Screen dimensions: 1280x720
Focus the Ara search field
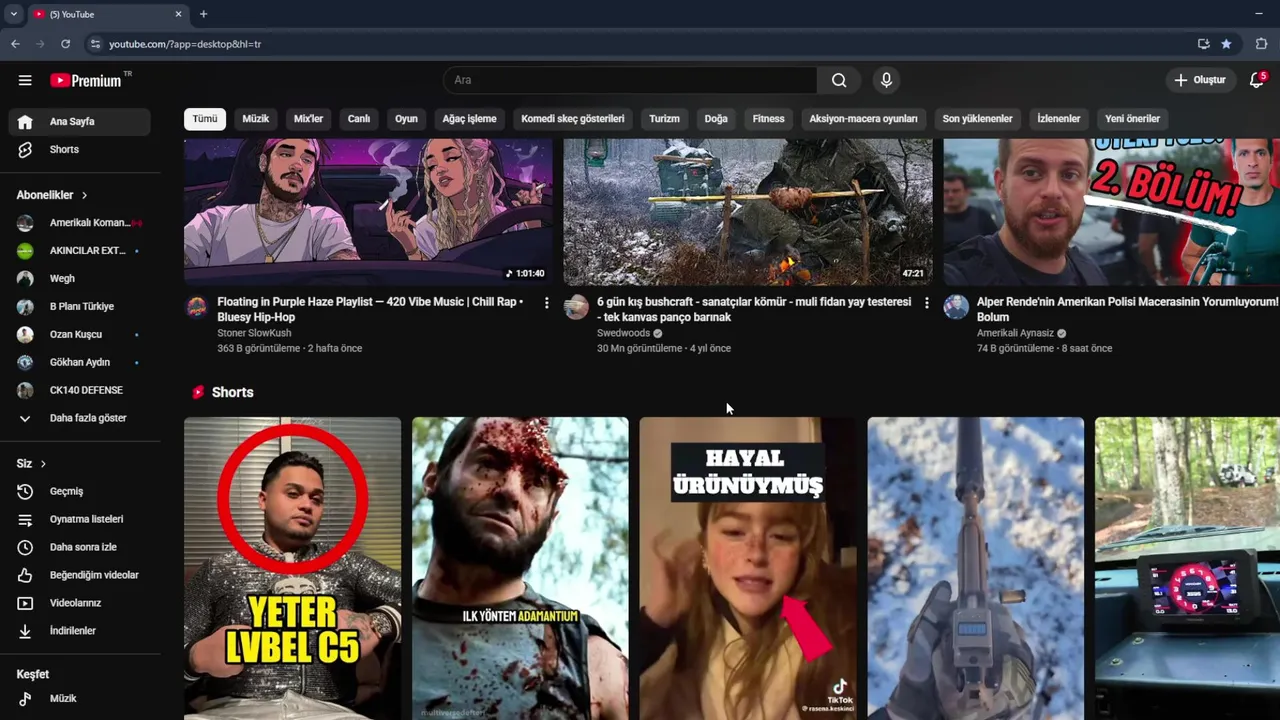630,80
